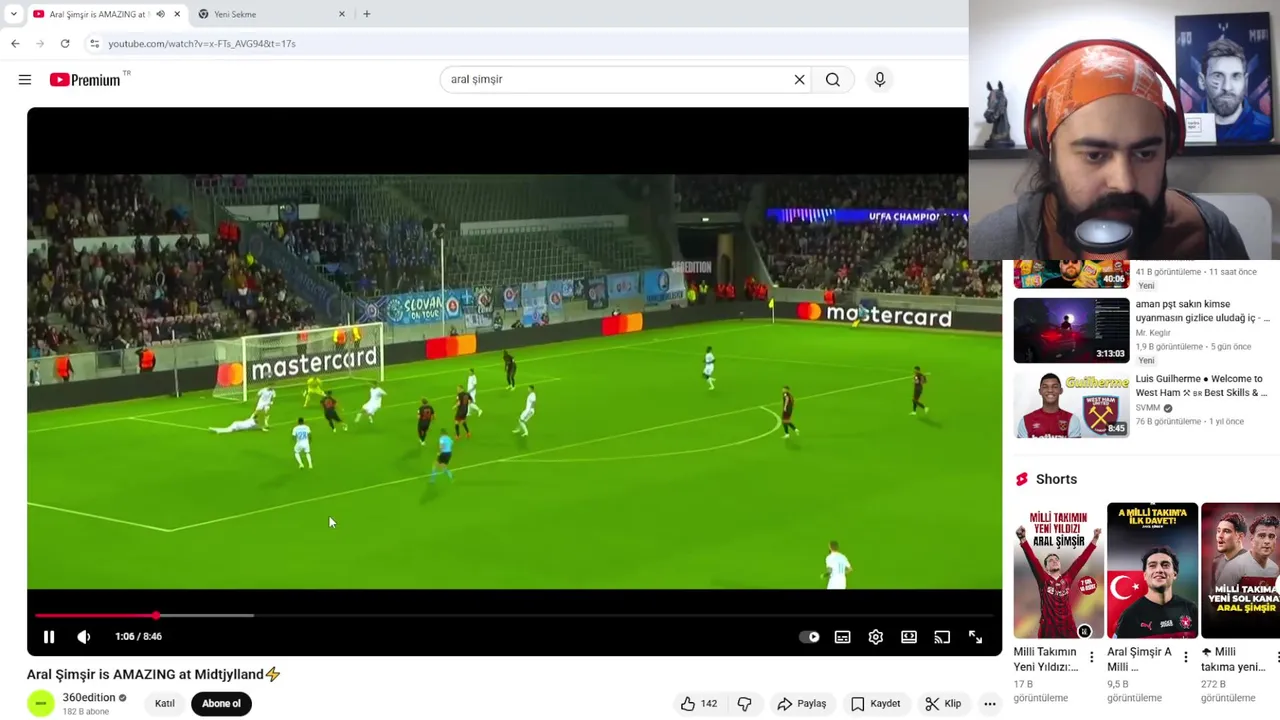Image resolution: width=1280 pixels, height=720 pixels.
Task: Save video with Kaydet button
Action: point(875,704)
